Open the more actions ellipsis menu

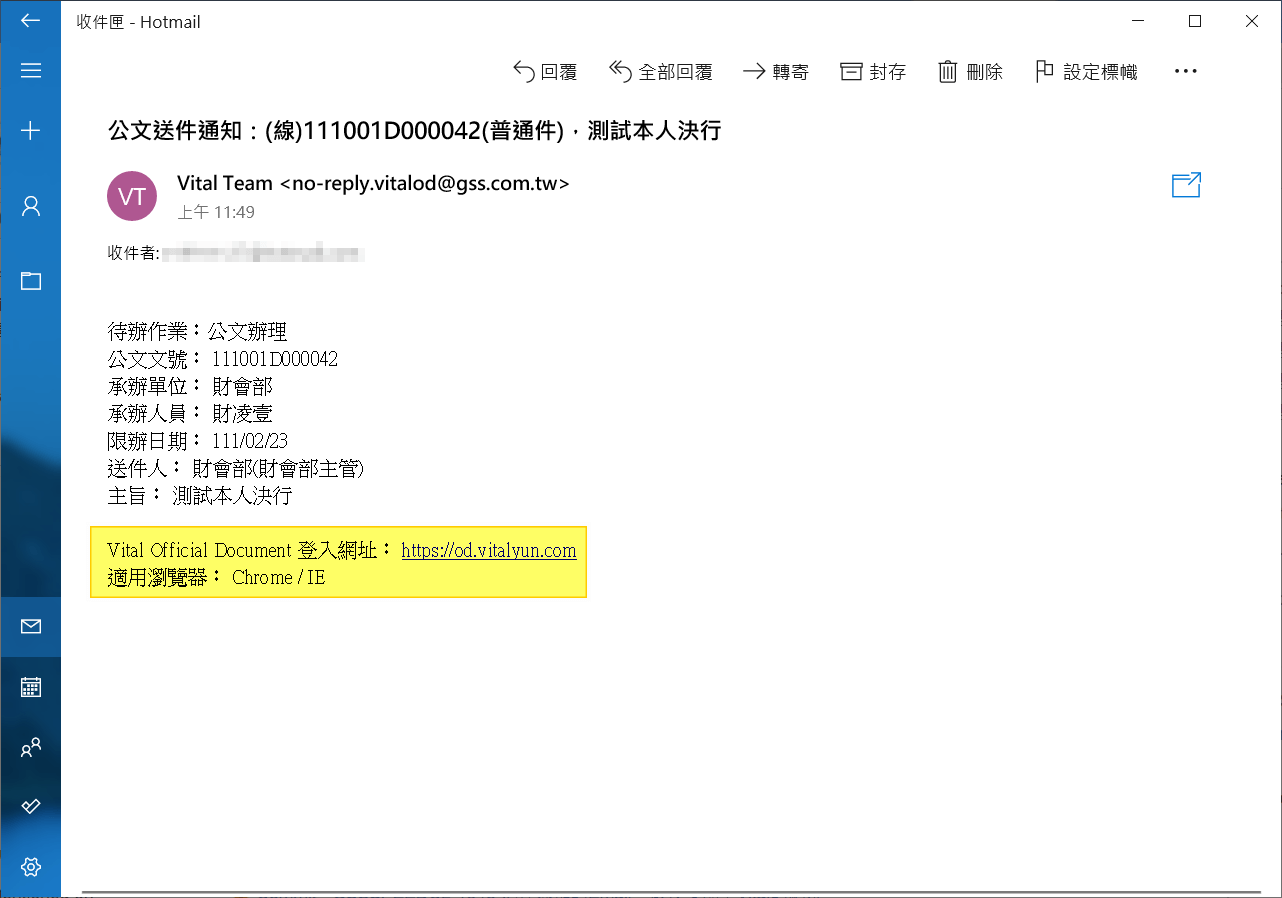[1185, 72]
